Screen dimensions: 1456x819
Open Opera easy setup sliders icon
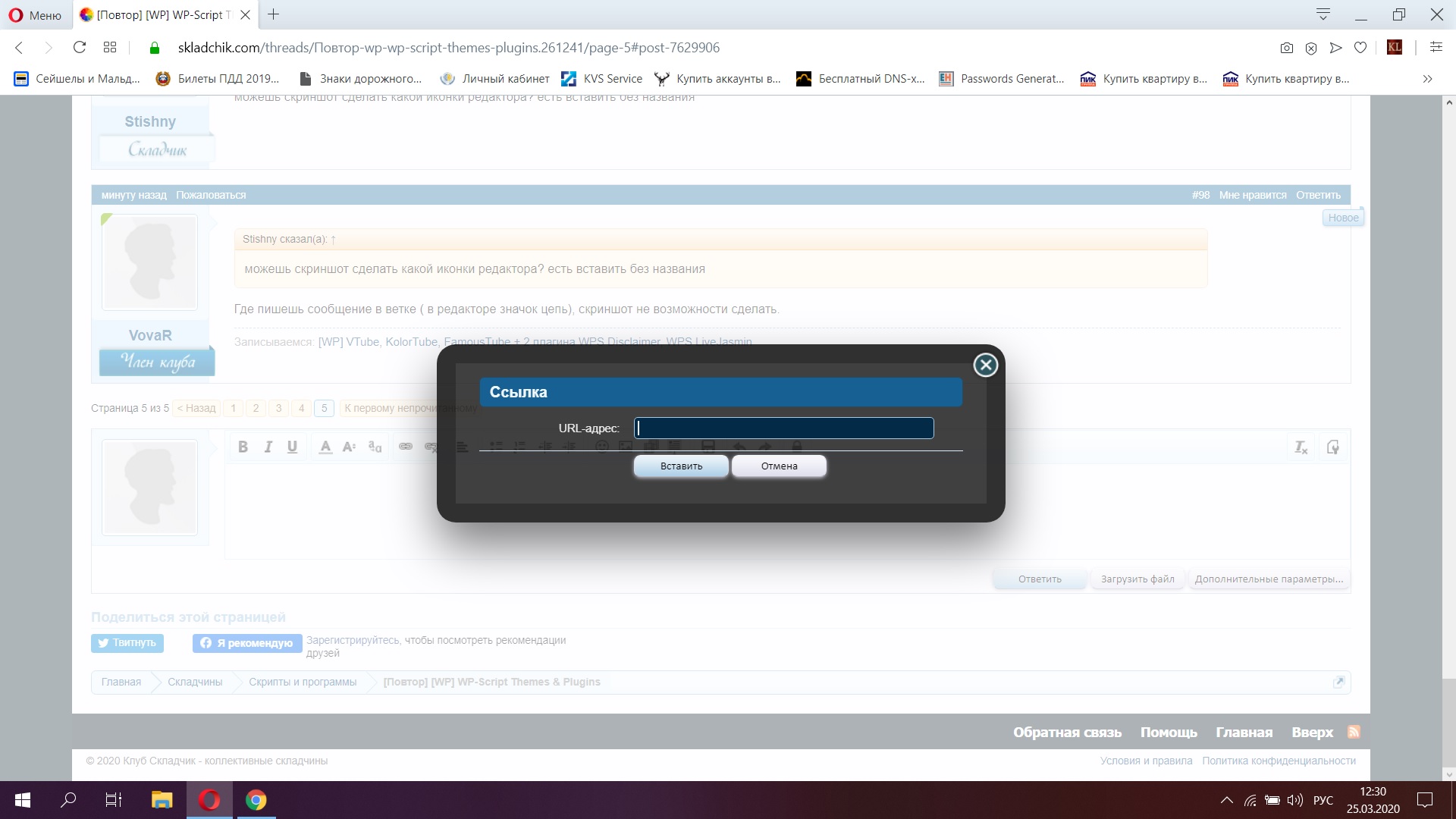pyautogui.click(x=1436, y=48)
